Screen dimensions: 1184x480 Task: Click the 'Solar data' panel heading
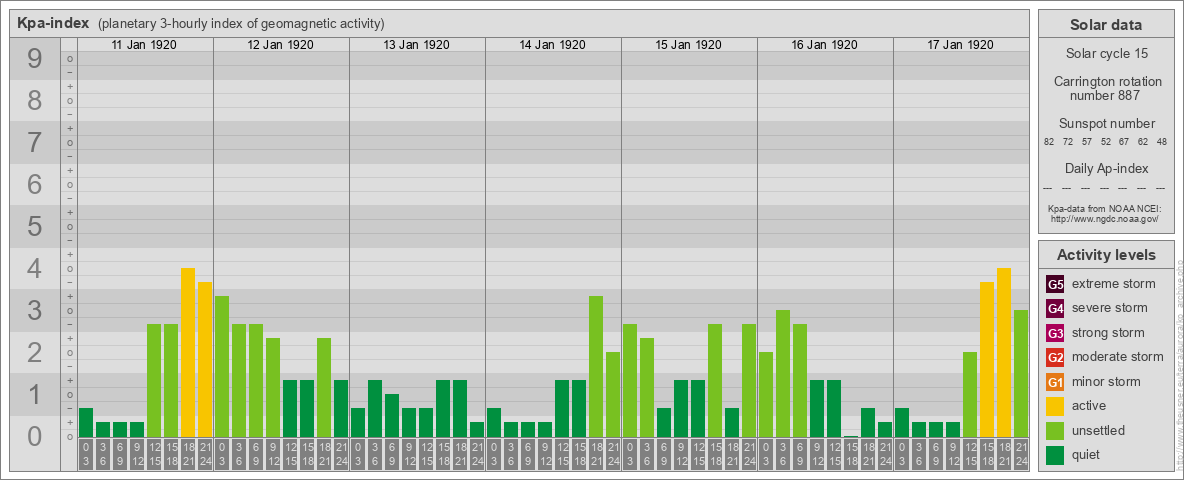(1106, 25)
